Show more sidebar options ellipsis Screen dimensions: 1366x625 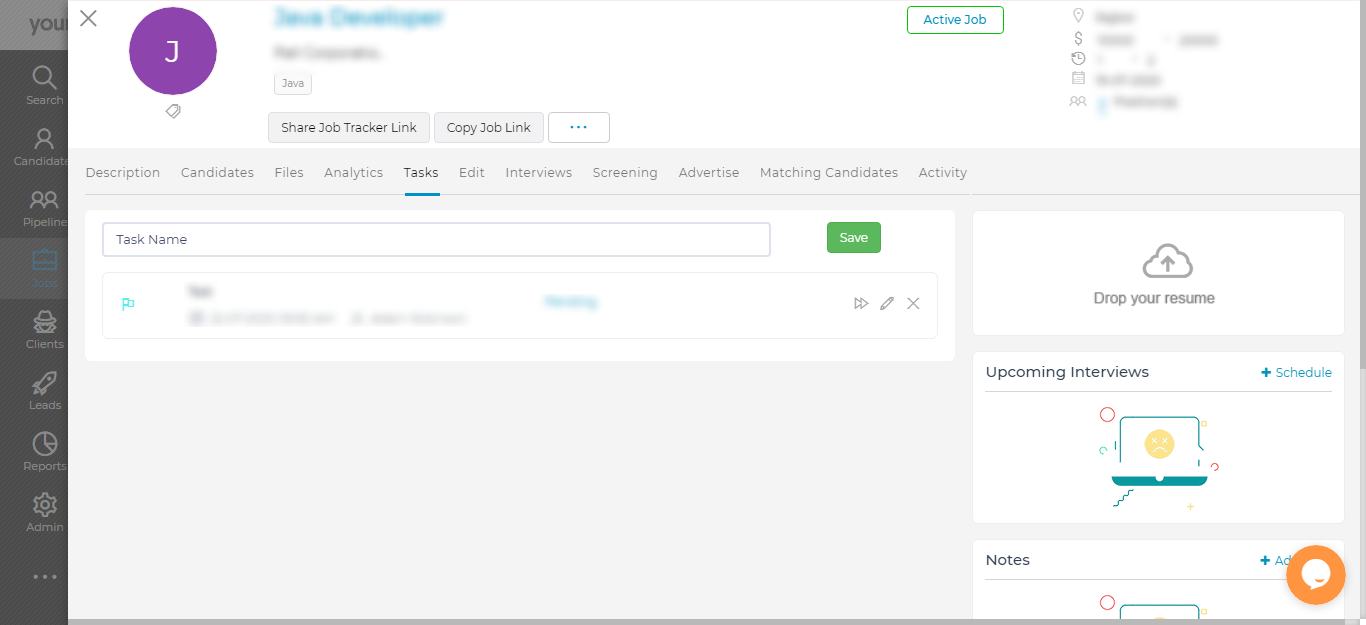[x=44, y=577]
